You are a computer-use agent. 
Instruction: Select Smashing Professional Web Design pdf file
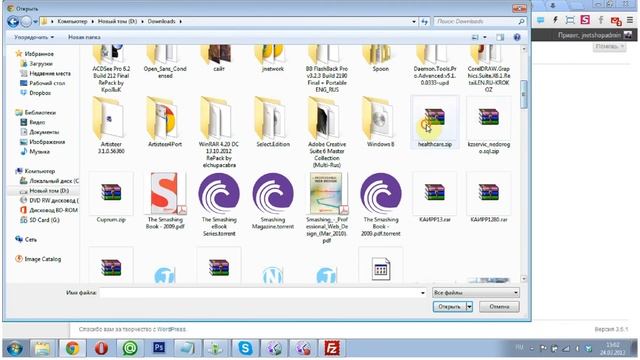click(x=327, y=208)
